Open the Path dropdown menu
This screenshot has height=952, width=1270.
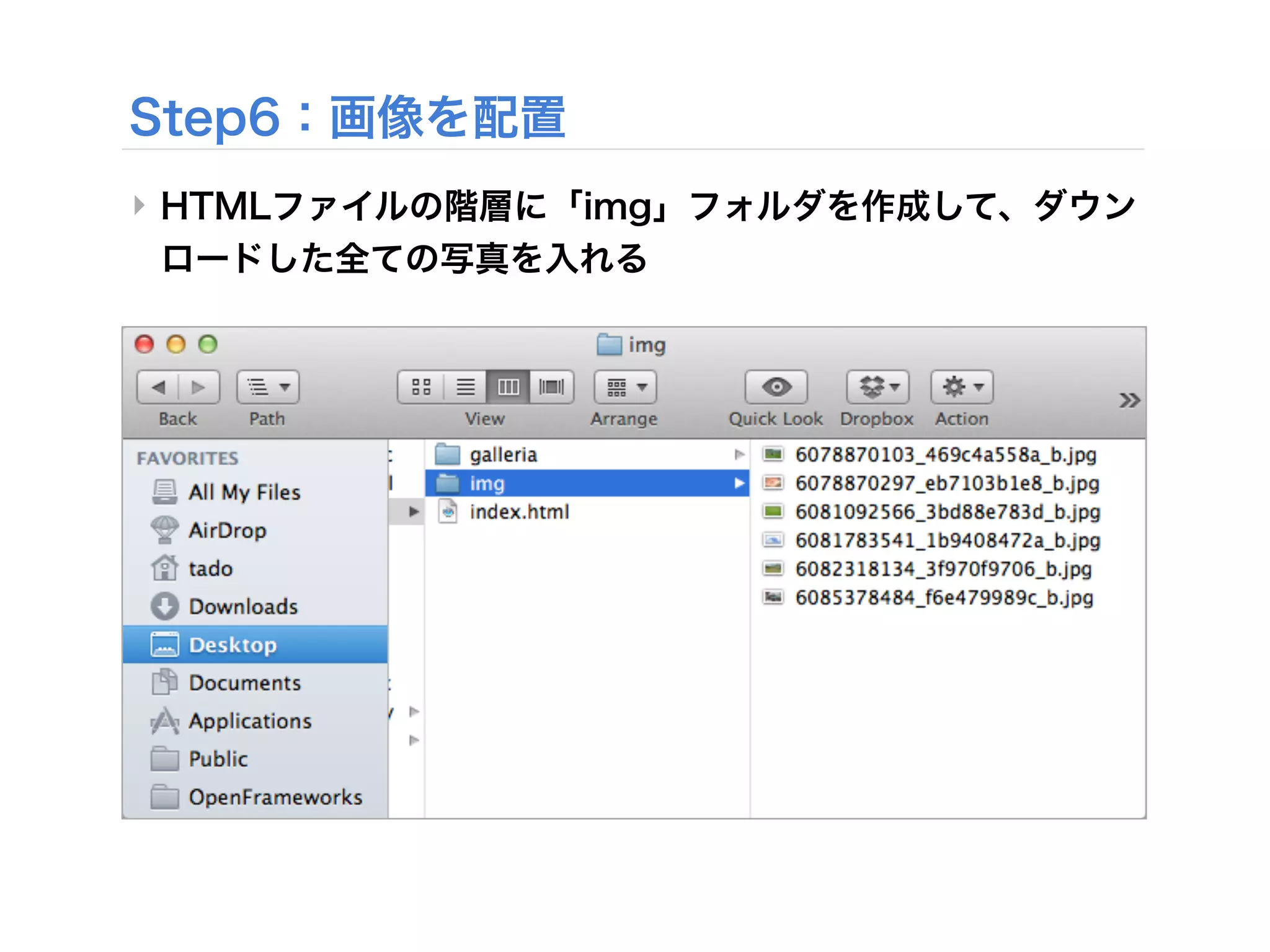coord(268,387)
